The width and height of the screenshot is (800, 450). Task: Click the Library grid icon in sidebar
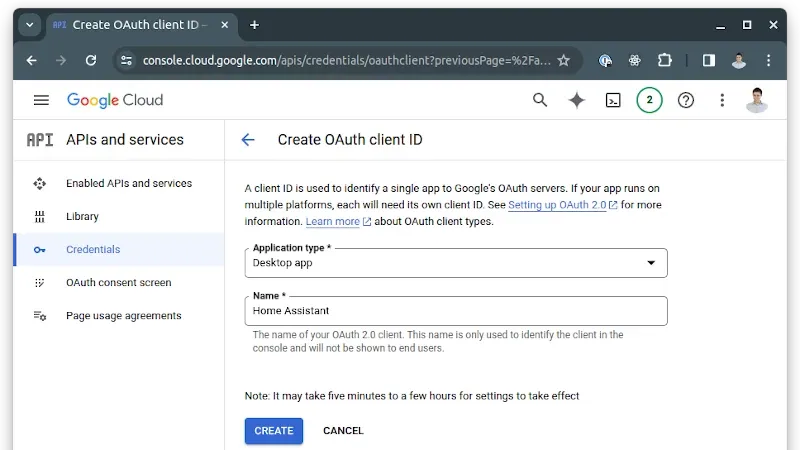(40, 217)
